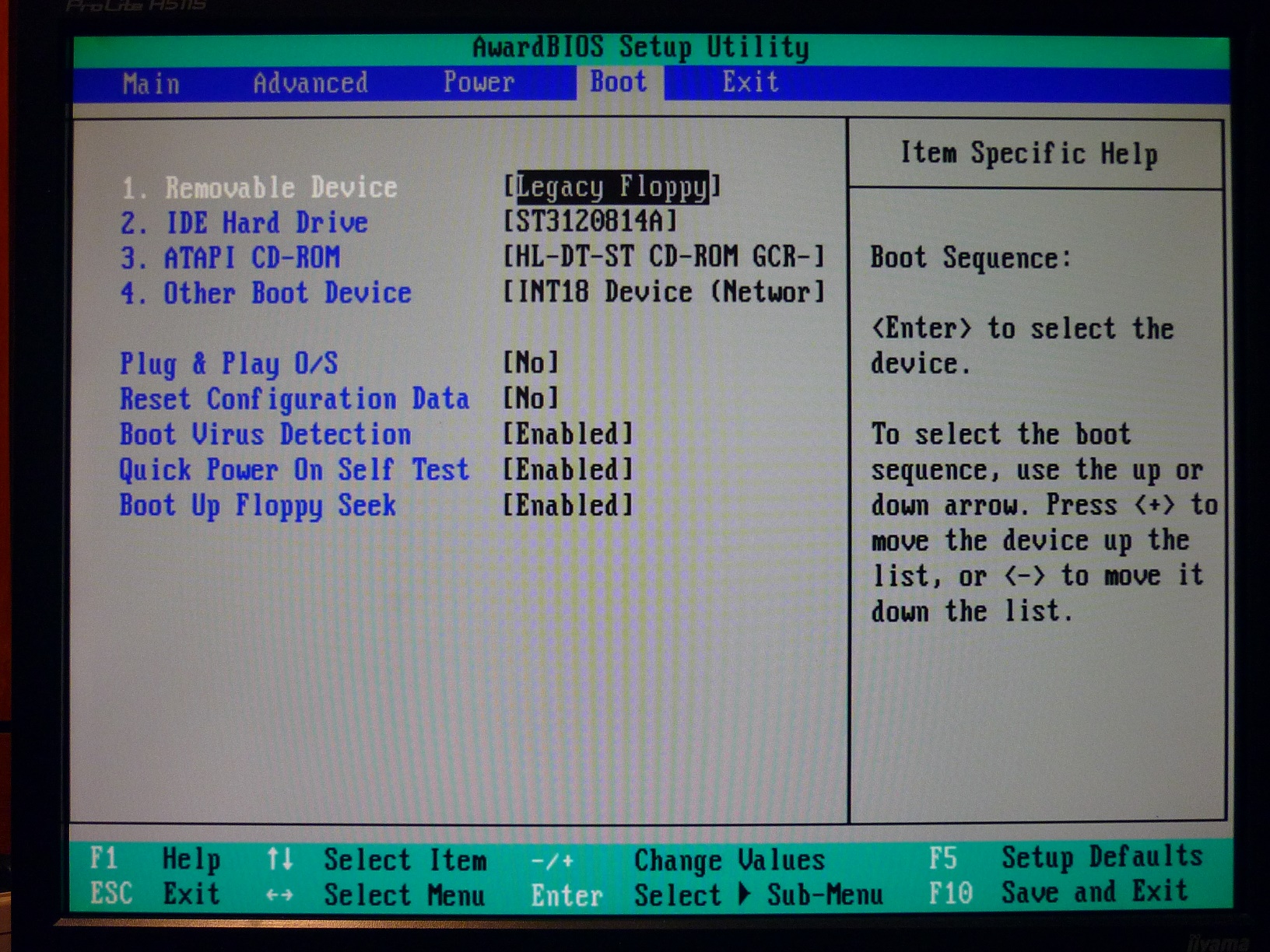Screen dimensions: 1270x952
Task: Click the left-right arrows Select Menu hint
Action: tap(375, 895)
